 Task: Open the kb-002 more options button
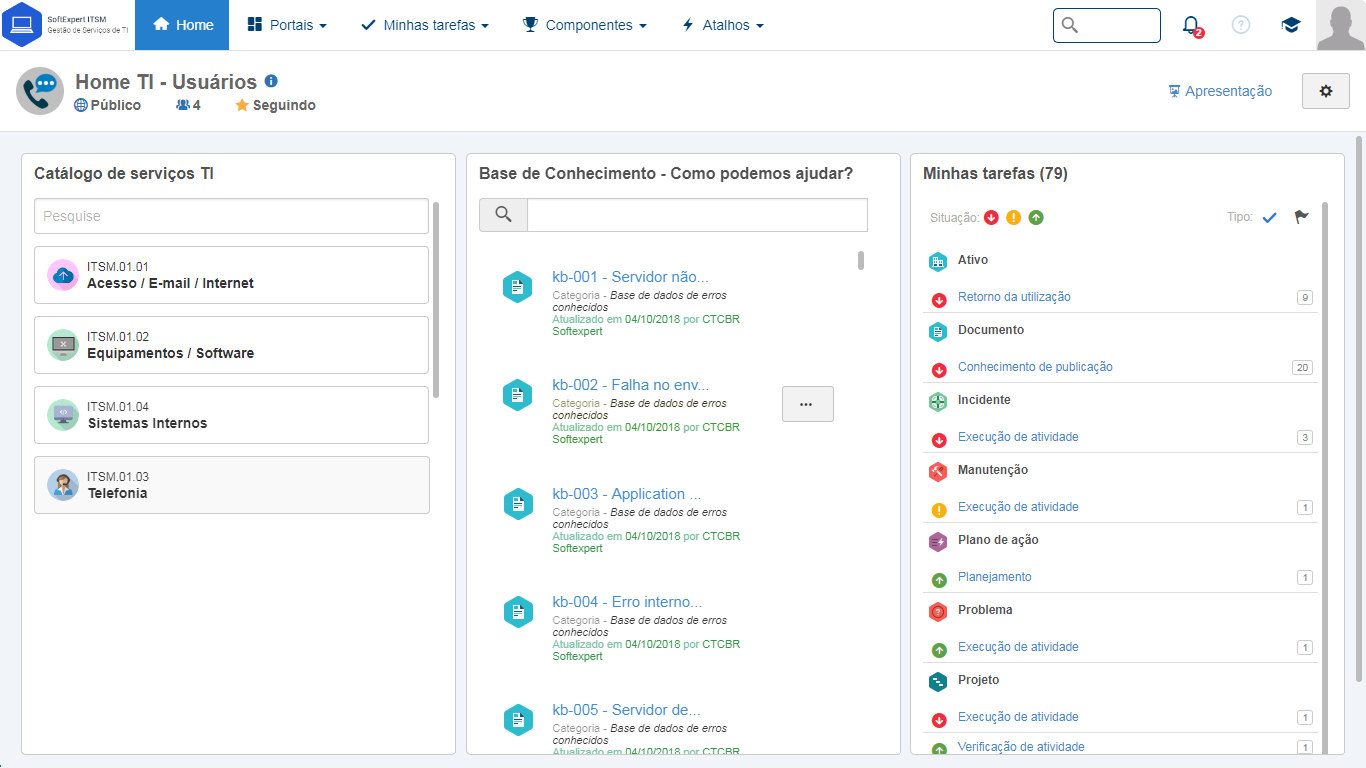[x=807, y=404]
